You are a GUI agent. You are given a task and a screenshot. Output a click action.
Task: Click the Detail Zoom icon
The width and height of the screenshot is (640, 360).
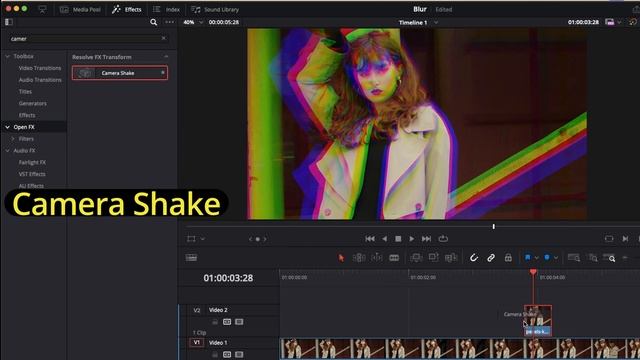point(592,258)
